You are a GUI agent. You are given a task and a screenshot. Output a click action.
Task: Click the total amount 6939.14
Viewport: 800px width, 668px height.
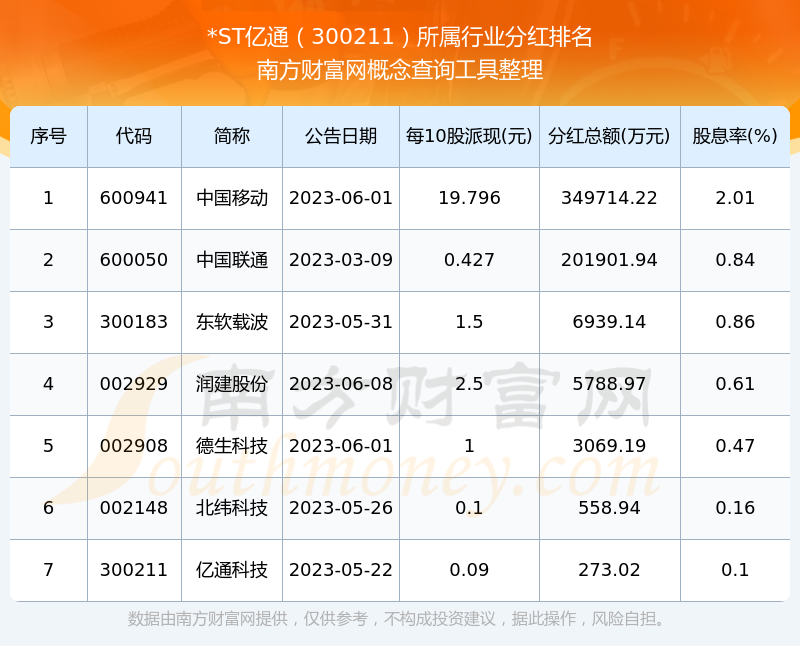[x=609, y=322]
